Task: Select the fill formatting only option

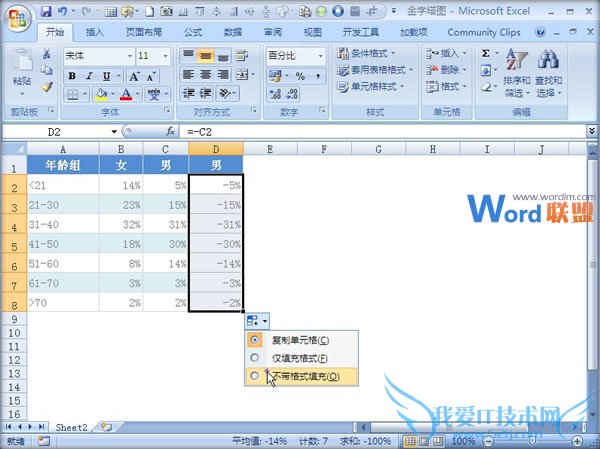Action: (x=254, y=358)
